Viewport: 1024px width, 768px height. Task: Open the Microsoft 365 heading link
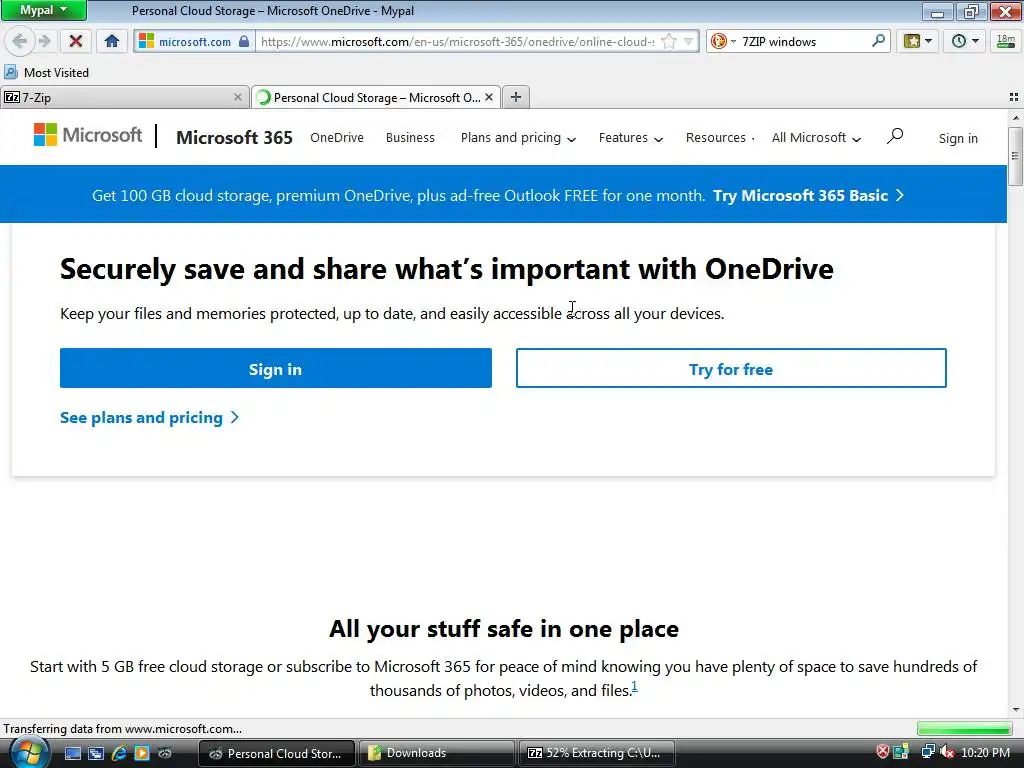click(234, 138)
